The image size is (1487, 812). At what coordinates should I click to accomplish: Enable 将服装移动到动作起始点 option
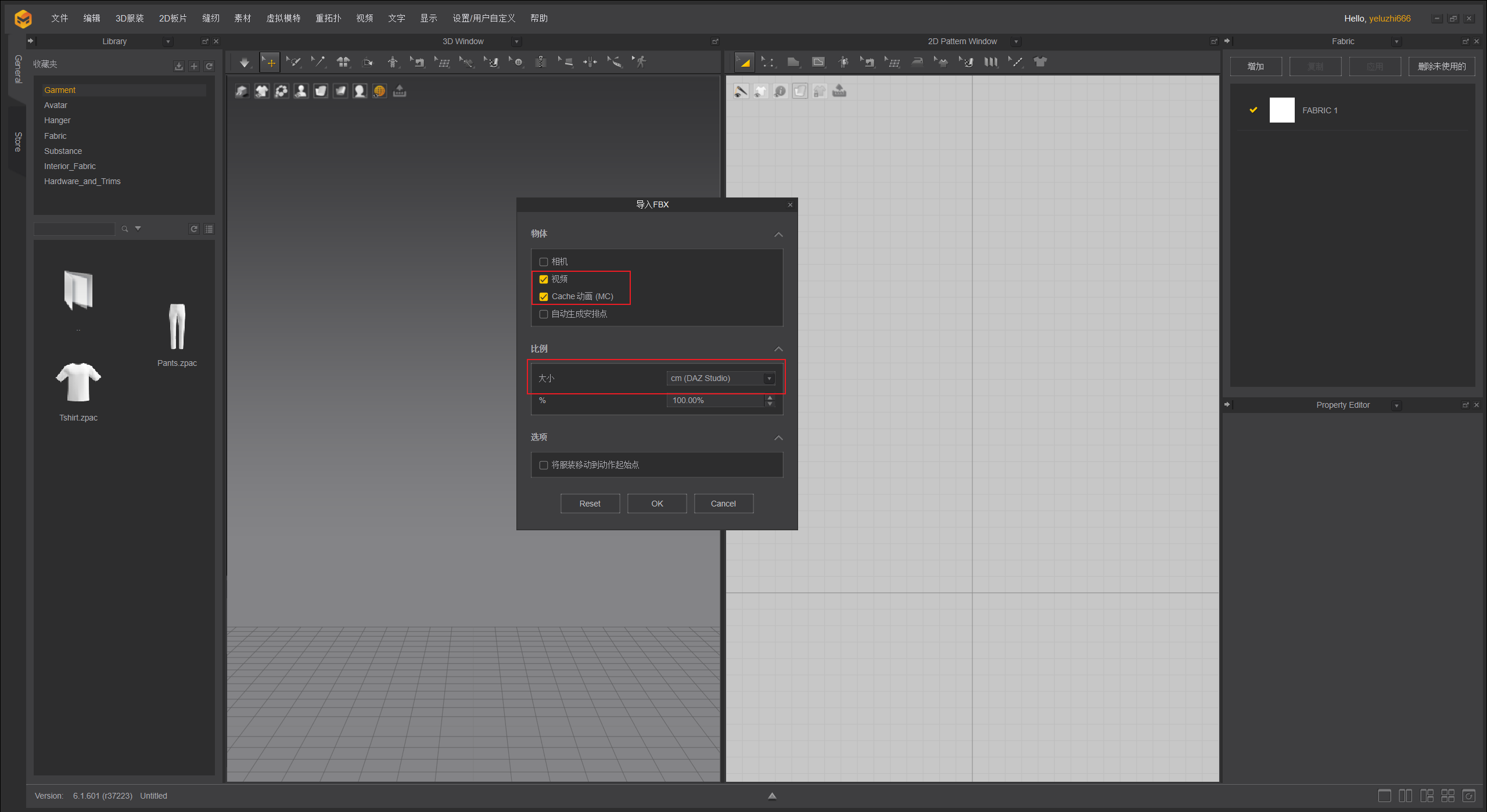pyautogui.click(x=544, y=465)
